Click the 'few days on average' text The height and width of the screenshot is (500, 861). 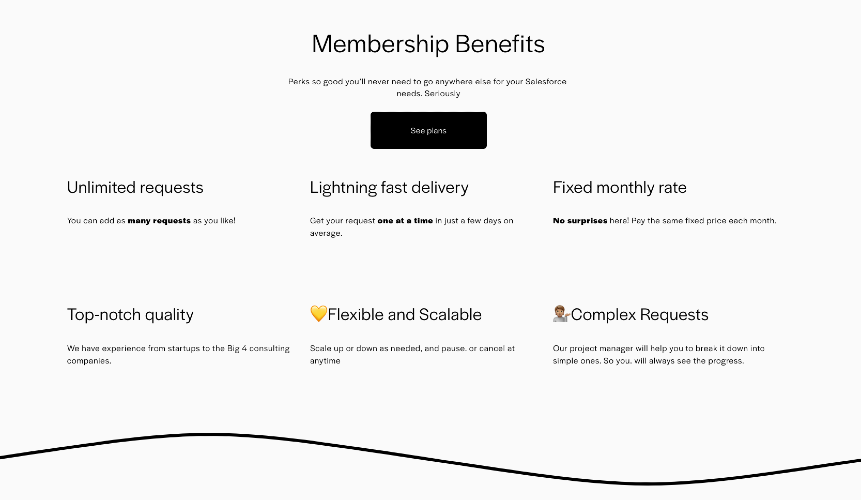411,227
